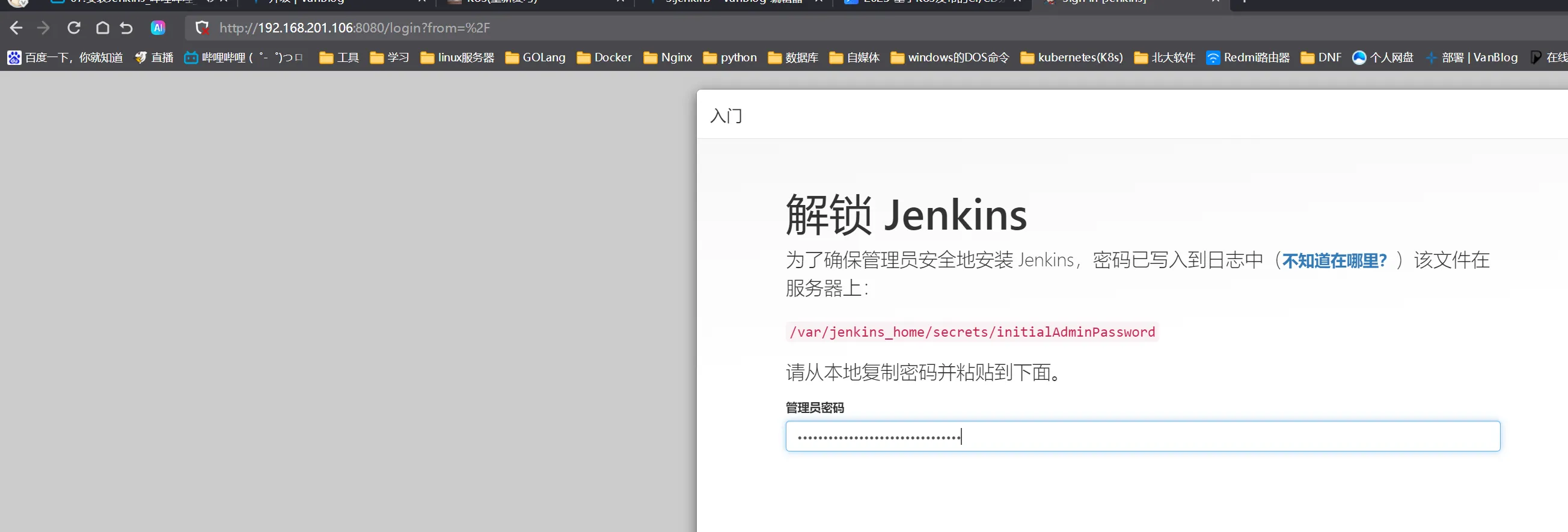Expand the python bookmark folder
The width and height of the screenshot is (1568, 532).
point(730,58)
